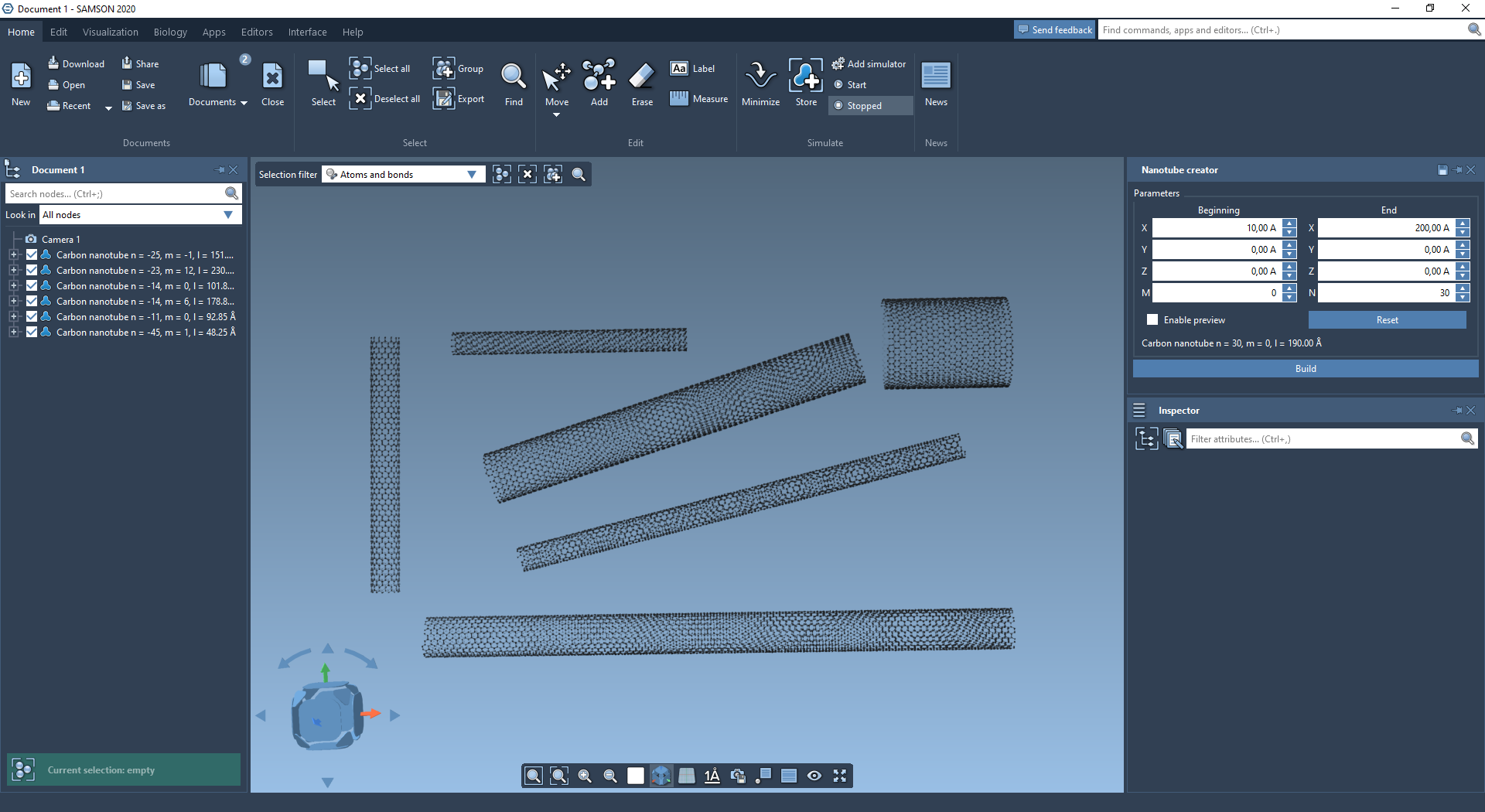This screenshot has height=812, width=1485.
Task: Click the Export selection icon
Action: 444,99
